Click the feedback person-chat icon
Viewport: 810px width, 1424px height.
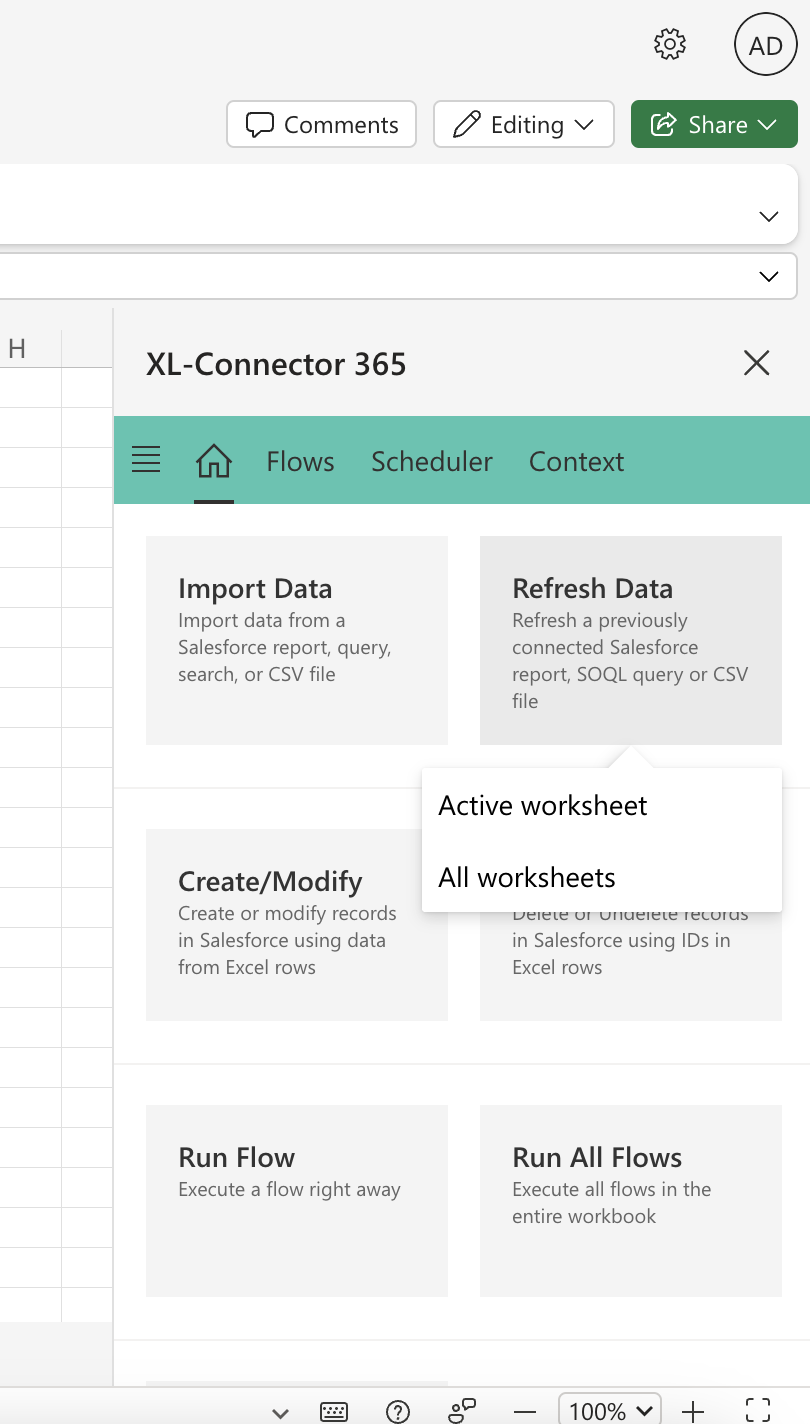[462, 1411]
